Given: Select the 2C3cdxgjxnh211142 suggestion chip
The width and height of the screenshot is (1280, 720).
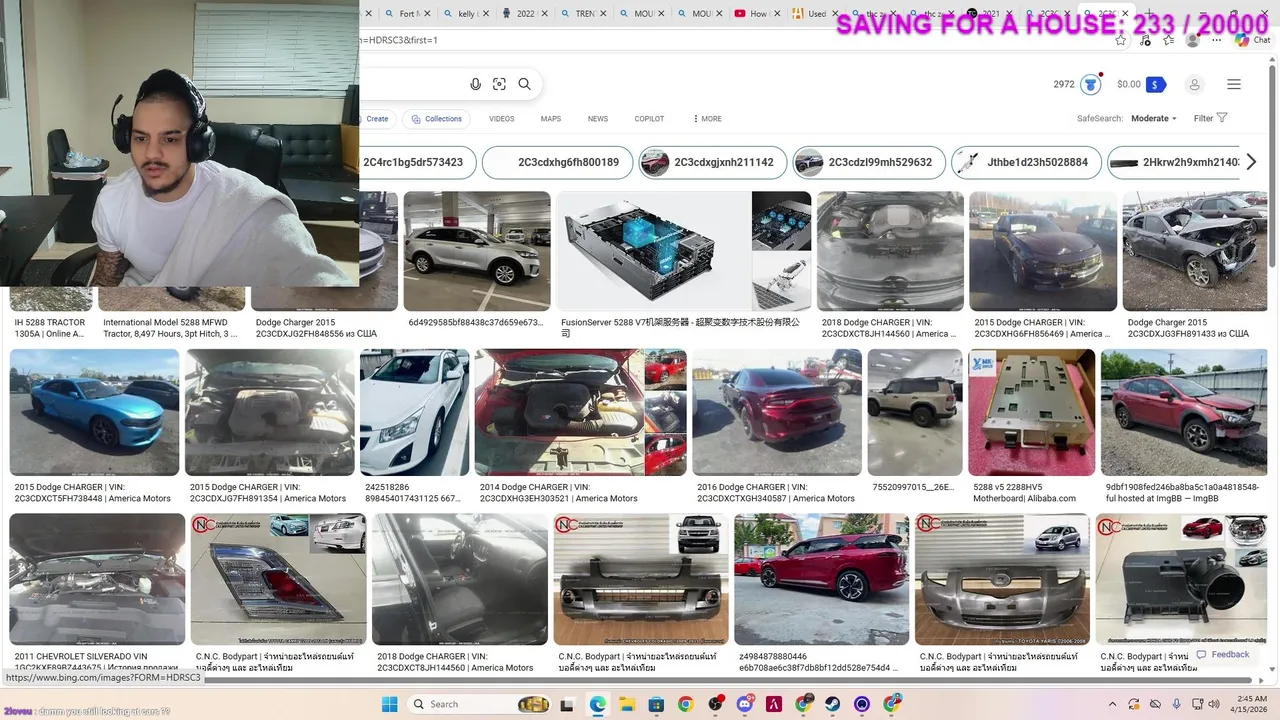Looking at the screenshot, I should 712,162.
